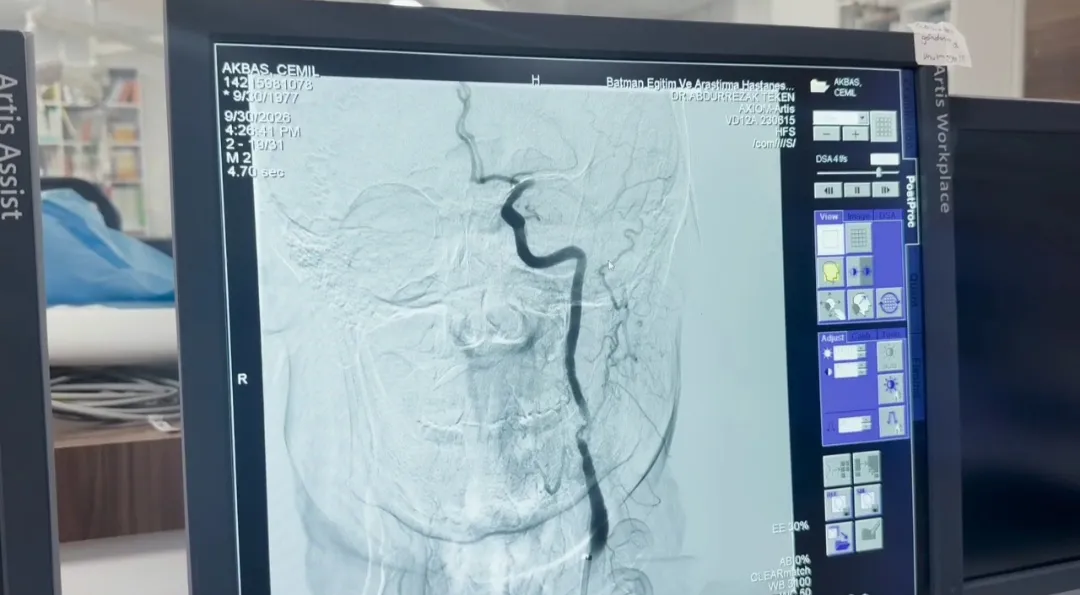The image size is (1080, 595).
Task: Click the left icon above the two REF buttons
Action: tap(837, 470)
